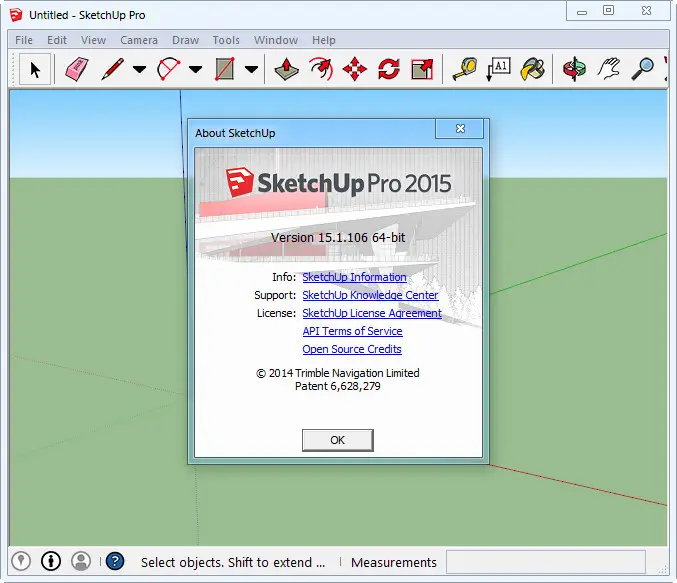Viewport: 677px width, 583px height.
Task: Select the Rectangle shape tool
Action: pos(225,69)
